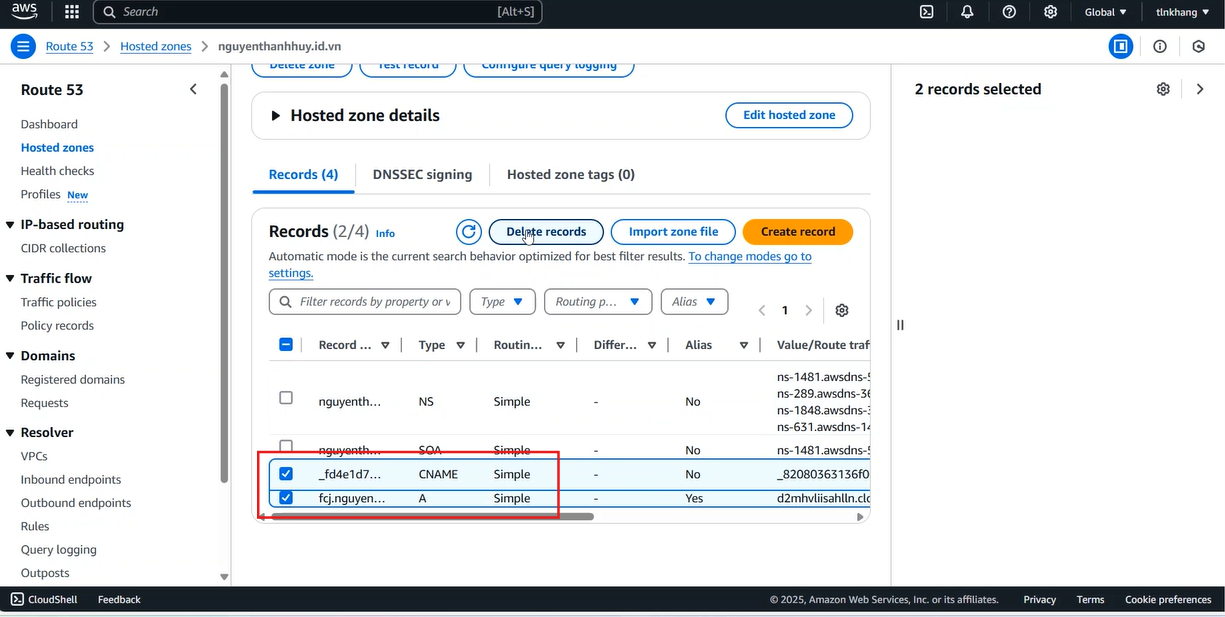The height and width of the screenshot is (617, 1225).
Task: Click Import zone file button
Action: (673, 232)
